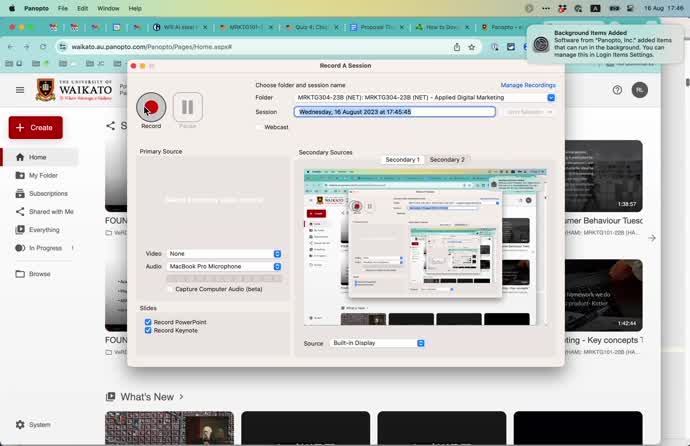This screenshot has width=690, height=446.
Task: Open the hamburger navigation menu
Action: click(20, 90)
